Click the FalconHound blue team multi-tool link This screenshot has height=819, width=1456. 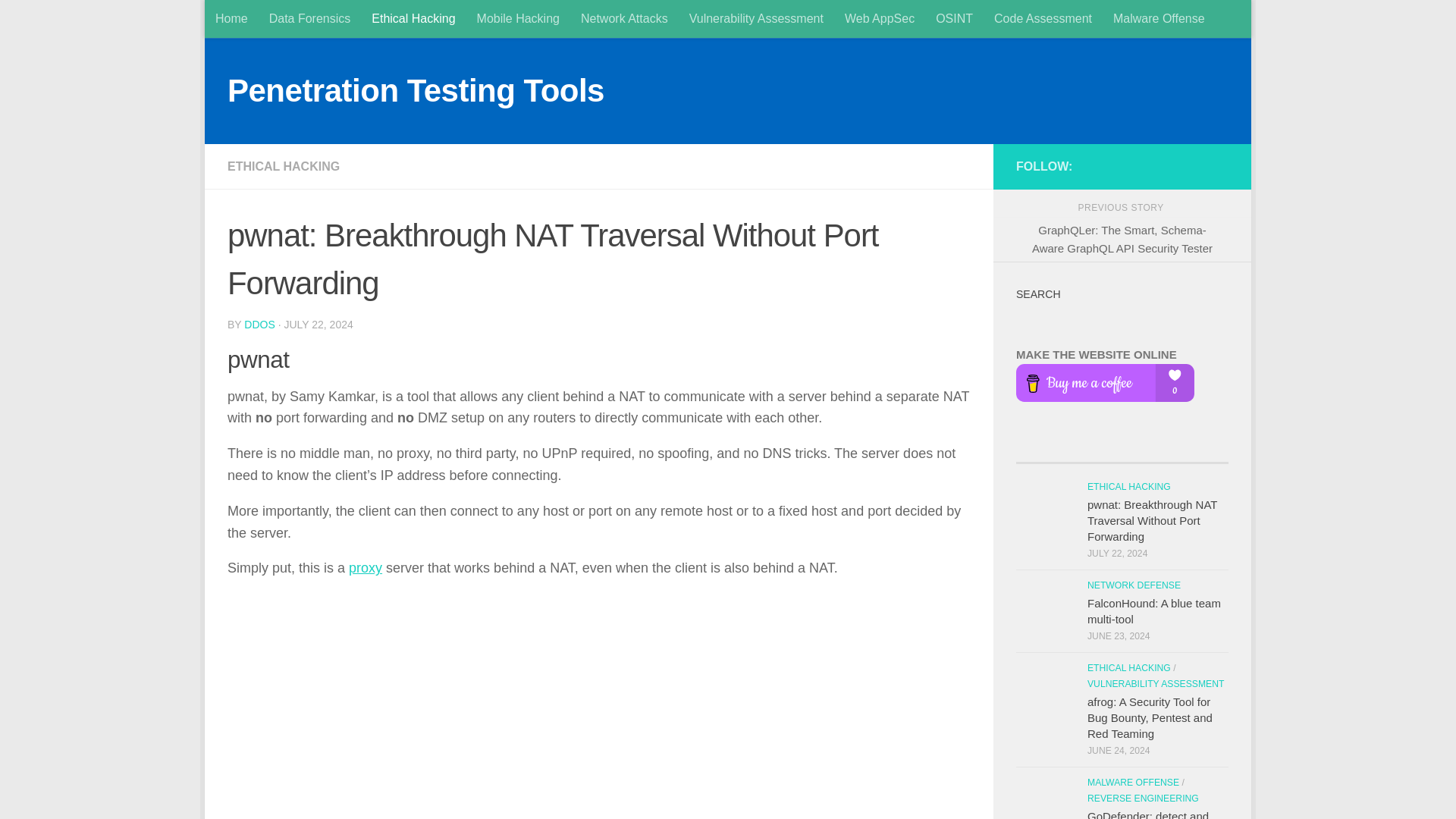[1153, 611]
